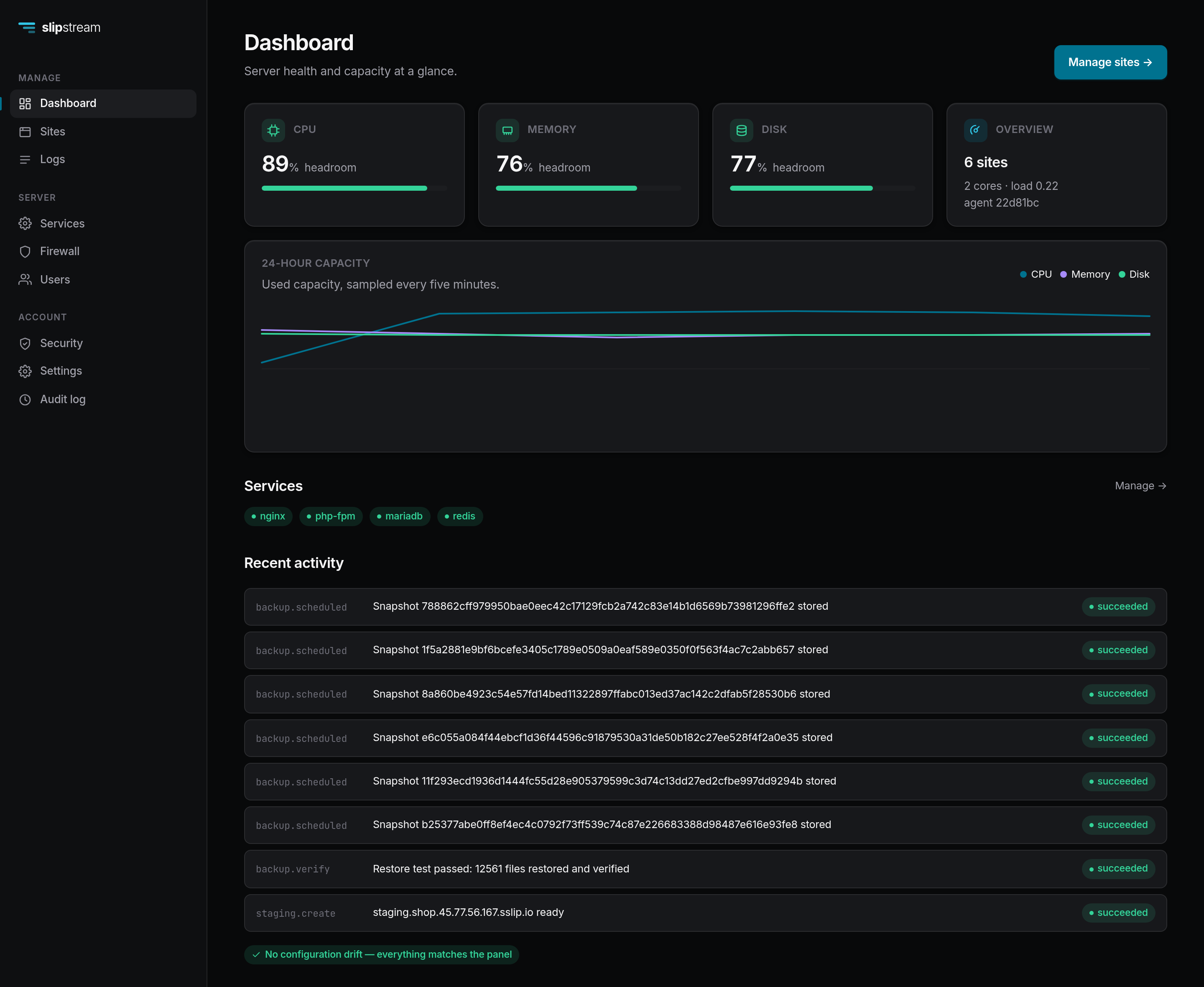Click the 2 cores load 0.22 text
The height and width of the screenshot is (987, 1204).
[x=1011, y=186]
